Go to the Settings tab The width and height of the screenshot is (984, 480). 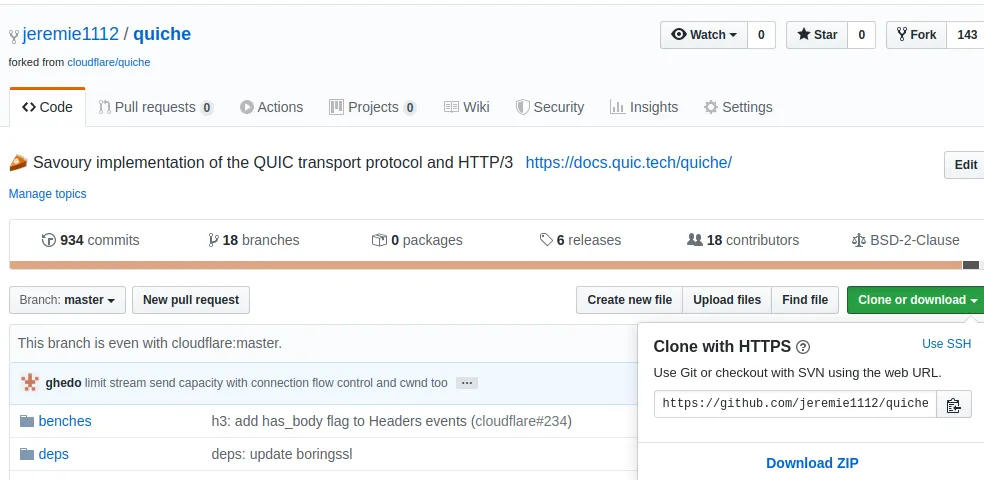[x=738, y=107]
